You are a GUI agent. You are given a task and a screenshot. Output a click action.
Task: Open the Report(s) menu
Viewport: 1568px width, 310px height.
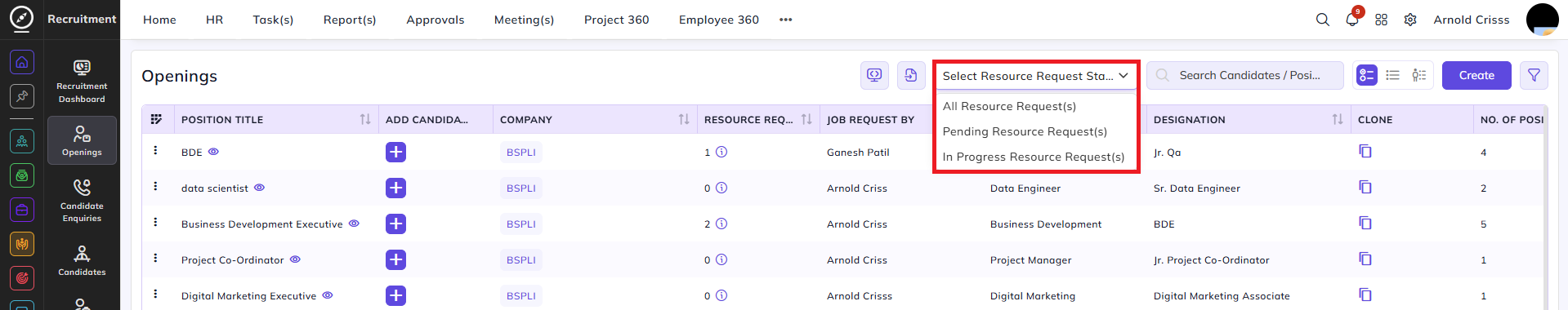click(350, 20)
